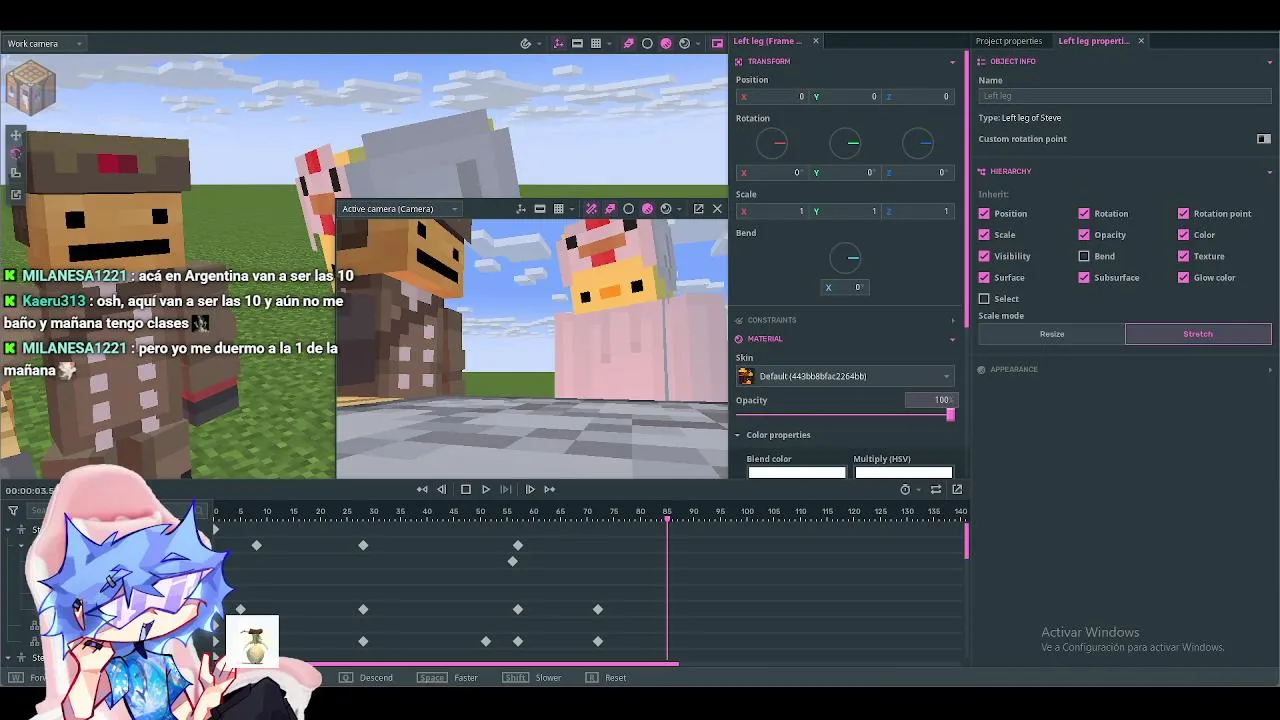Pop out the Active camera view window
This screenshot has height=720, width=1280.
coord(699,209)
